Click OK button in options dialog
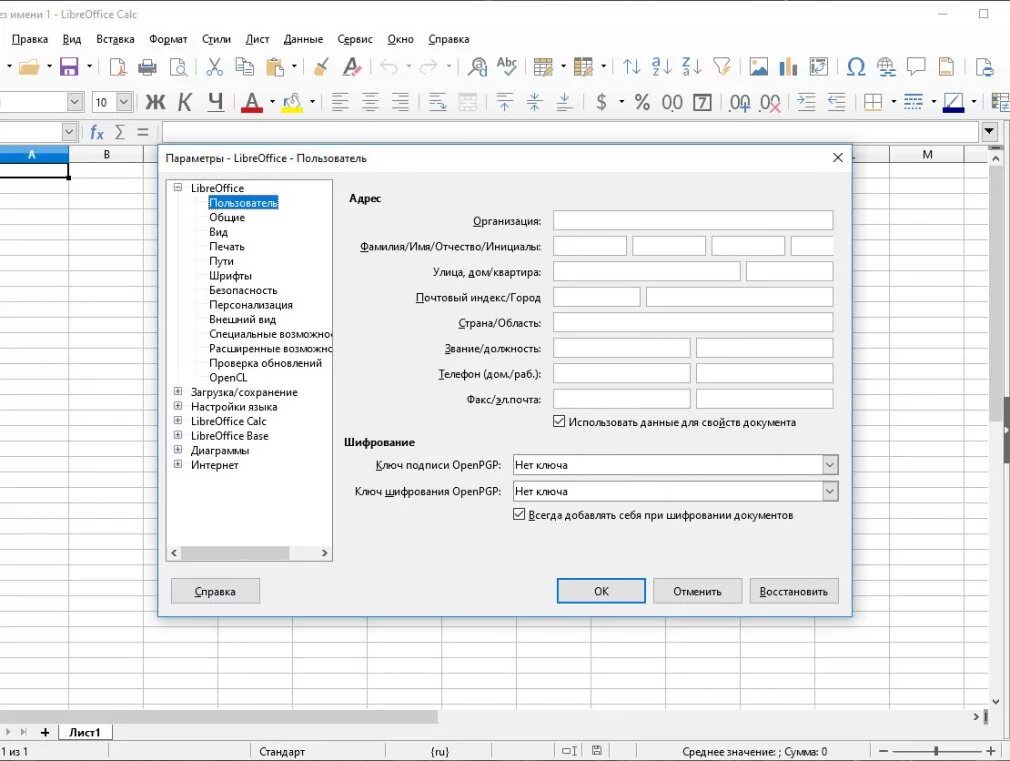The width and height of the screenshot is (1010, 761). pyautogui.click(x=601, y=591)
